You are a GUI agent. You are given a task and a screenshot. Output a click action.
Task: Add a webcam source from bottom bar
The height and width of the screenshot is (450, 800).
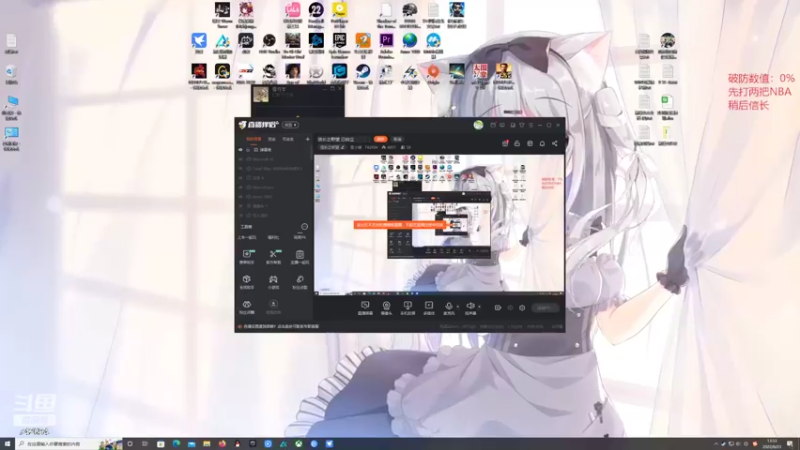(386, 308)
